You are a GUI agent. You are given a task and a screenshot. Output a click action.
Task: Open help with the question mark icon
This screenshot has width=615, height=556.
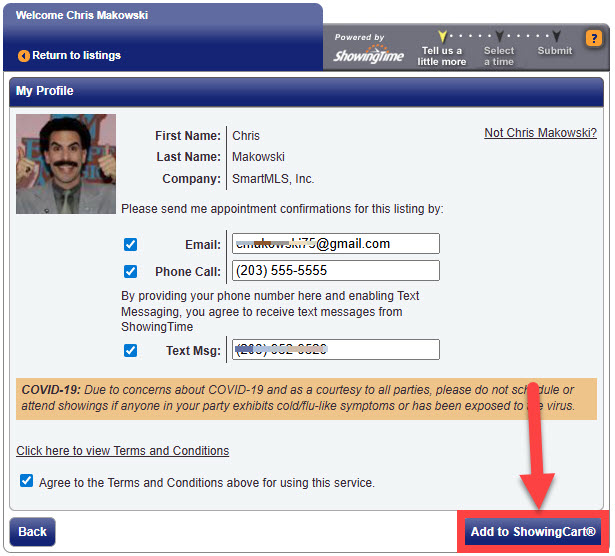pyautogui.click(x=593, y=40)
